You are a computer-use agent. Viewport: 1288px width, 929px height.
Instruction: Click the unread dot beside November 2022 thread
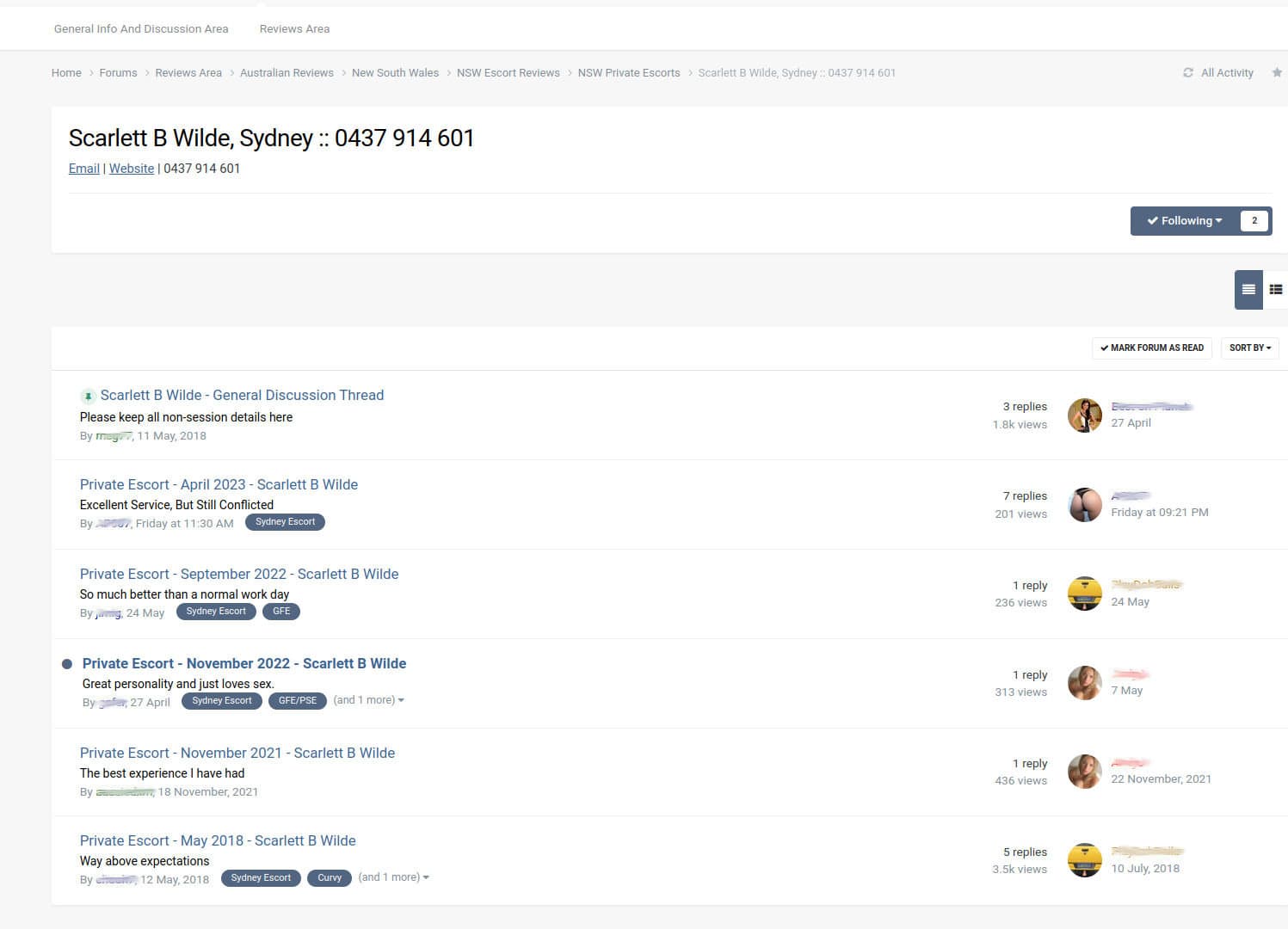[67, 663]
